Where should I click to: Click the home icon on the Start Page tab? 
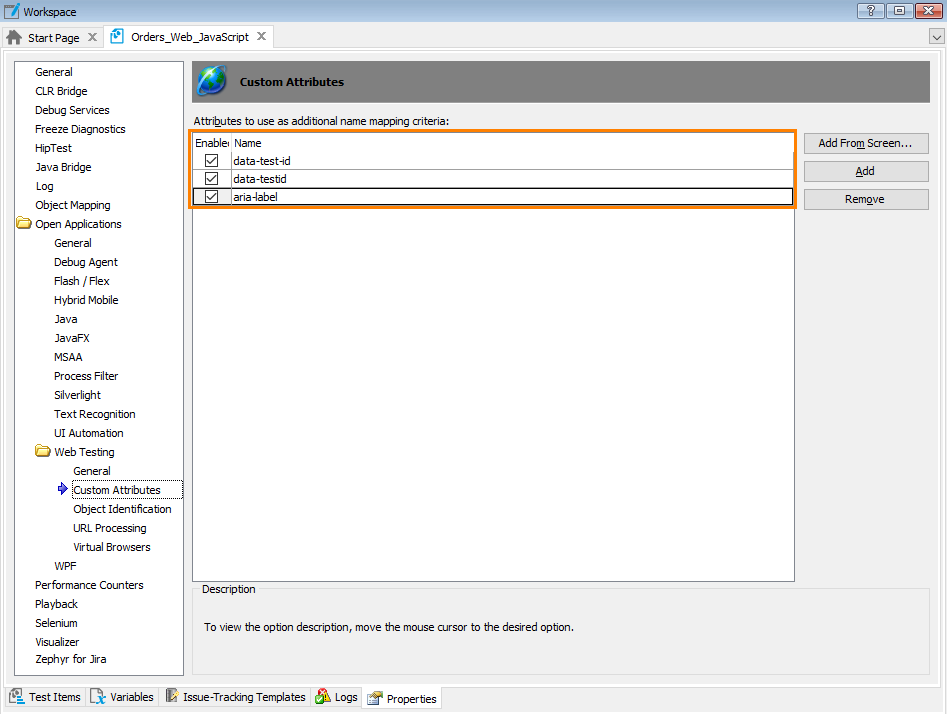(14, 36)
